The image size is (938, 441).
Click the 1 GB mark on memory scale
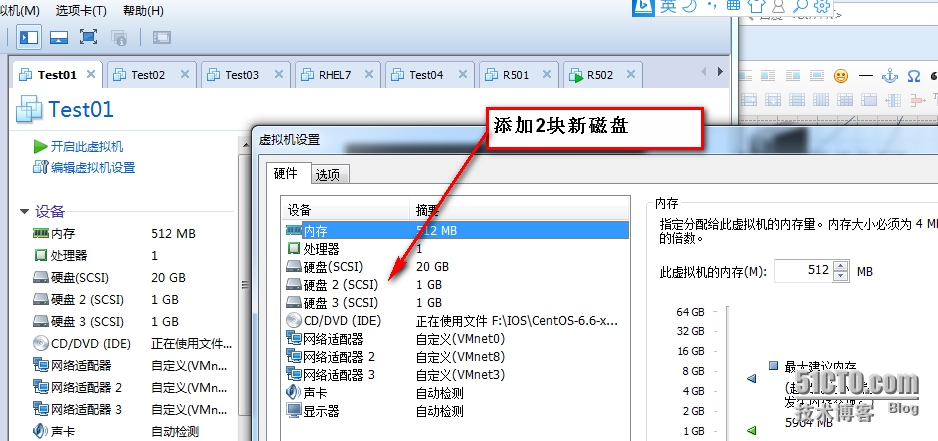[x=693, y=431]
